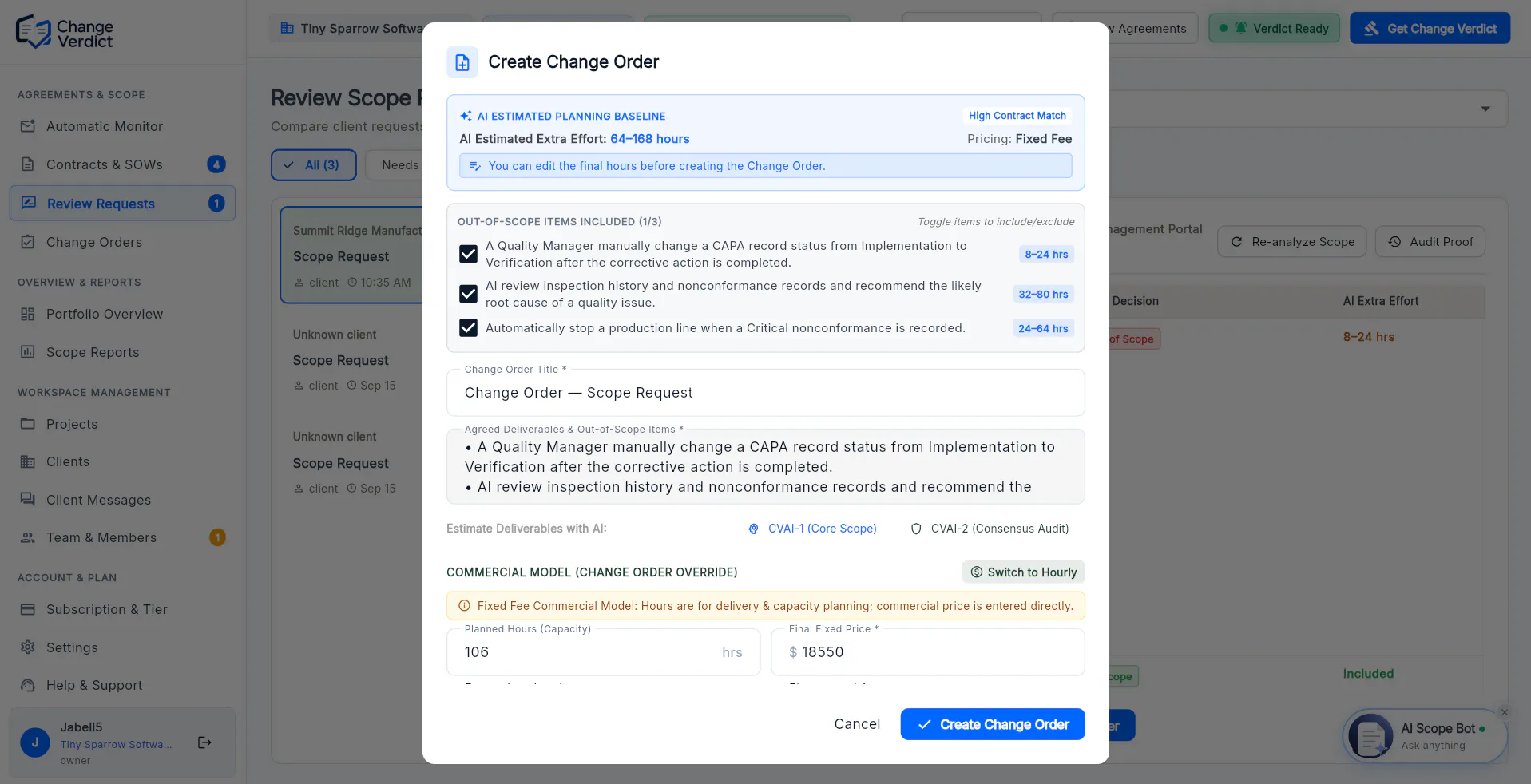Click the edit-hours note icon
Image resolution: width=1531 pixels, height=784 pixels.
(x=475, y=166)
